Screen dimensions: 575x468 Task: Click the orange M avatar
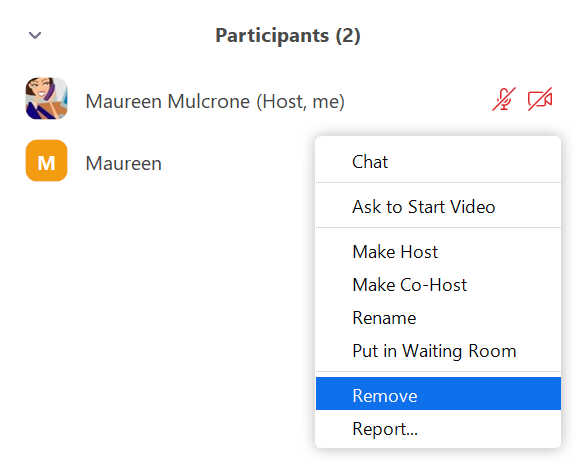47,160
